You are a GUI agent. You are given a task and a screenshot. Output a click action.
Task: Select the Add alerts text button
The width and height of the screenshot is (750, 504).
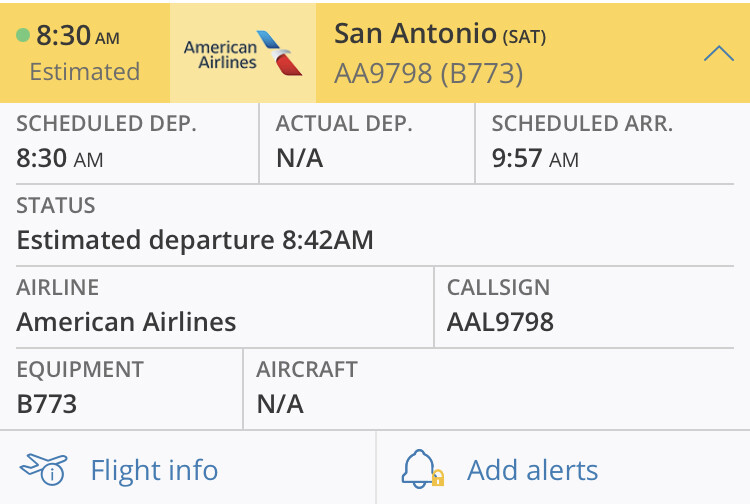(532, 470)
